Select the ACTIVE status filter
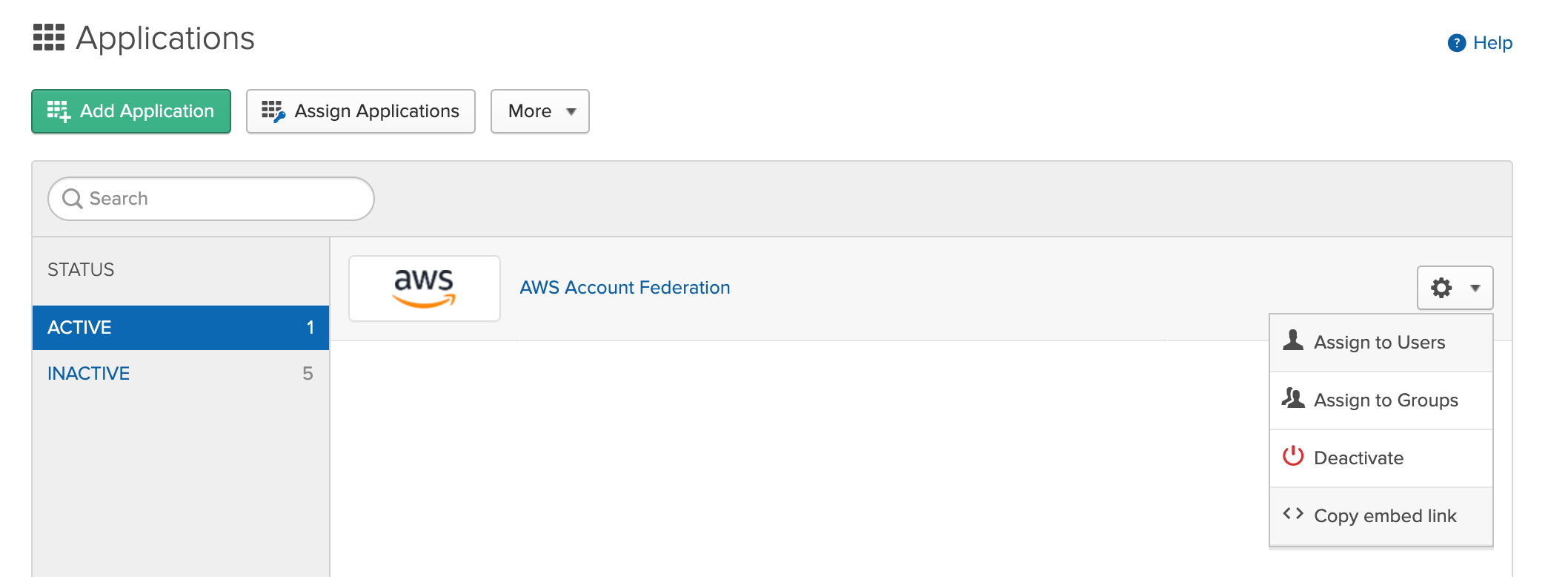Image resolution: width=1568 pixels, height=577 pixels. (x=80, y=328)
